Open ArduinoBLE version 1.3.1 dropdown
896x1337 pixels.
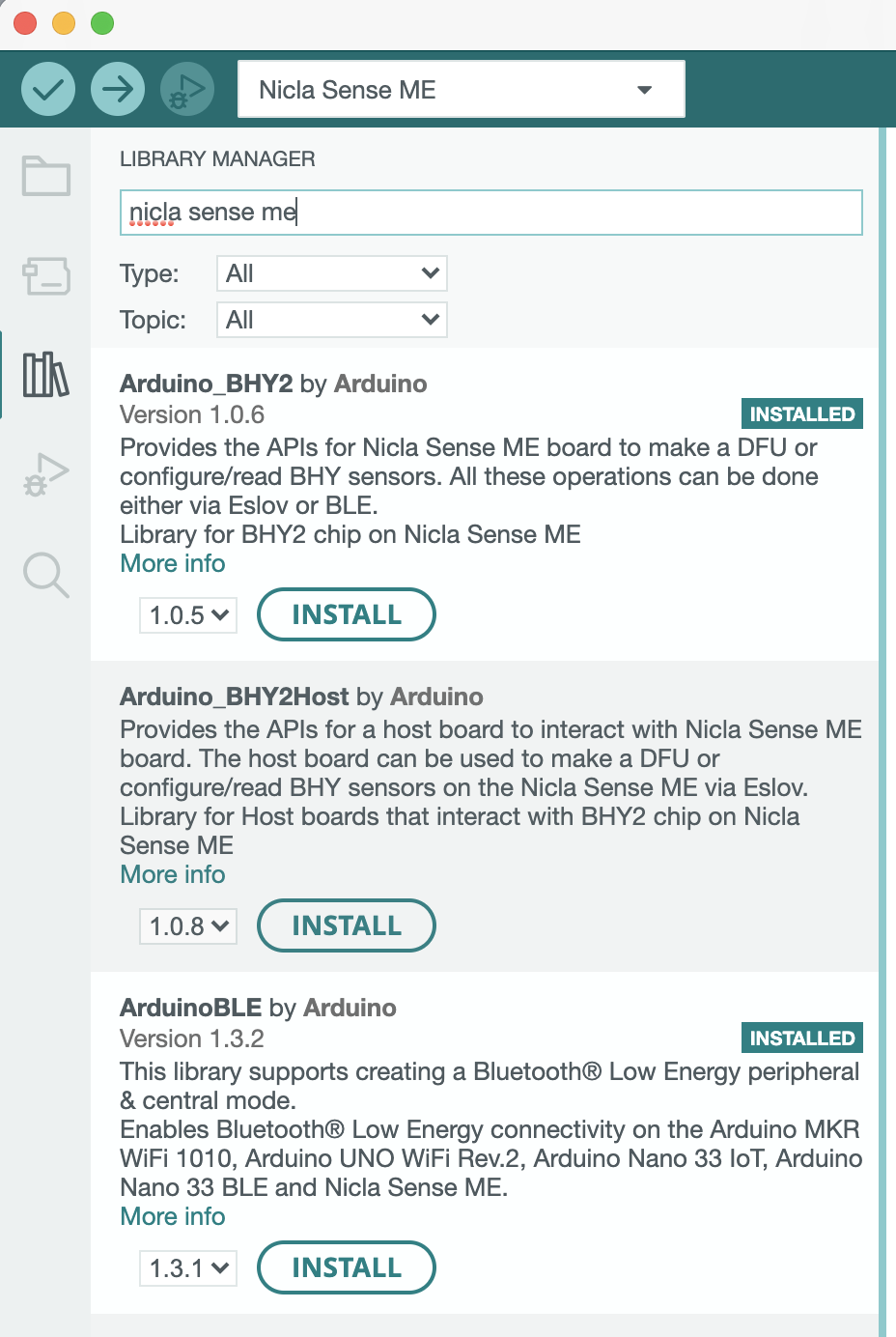[x=188, y=1268]
